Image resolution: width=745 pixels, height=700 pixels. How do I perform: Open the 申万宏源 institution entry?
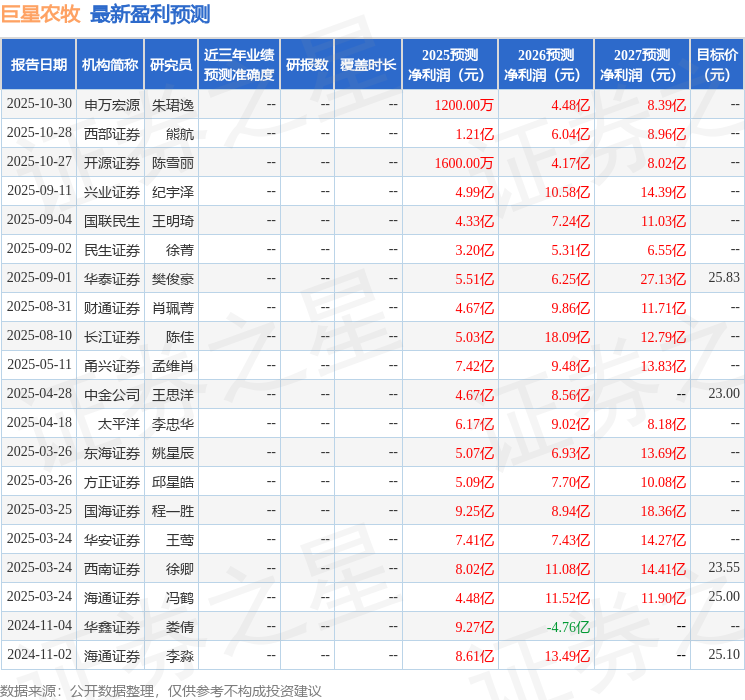point(112,104)
